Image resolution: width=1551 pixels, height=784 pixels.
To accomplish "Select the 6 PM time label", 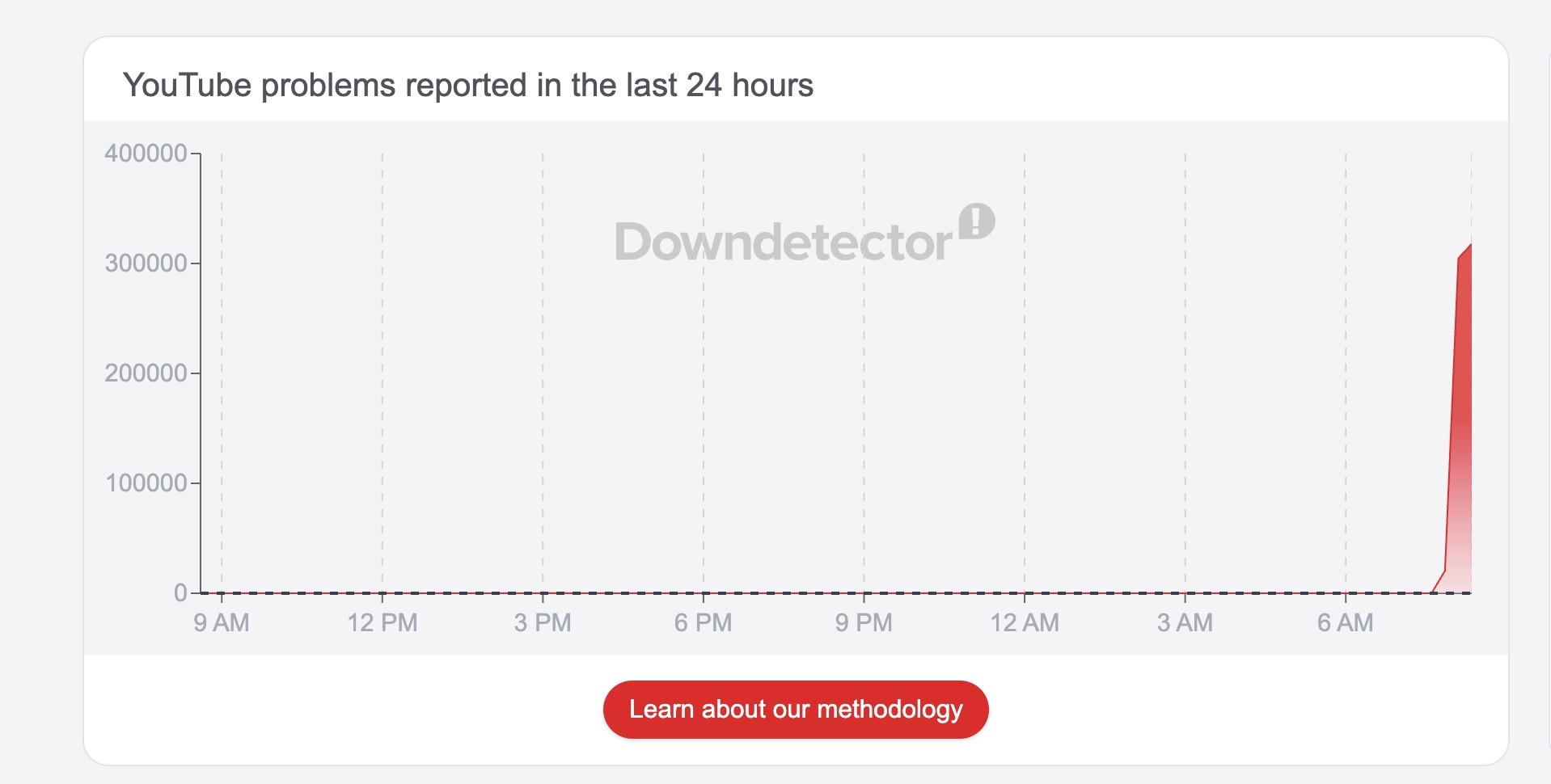I will click(703, 622).
